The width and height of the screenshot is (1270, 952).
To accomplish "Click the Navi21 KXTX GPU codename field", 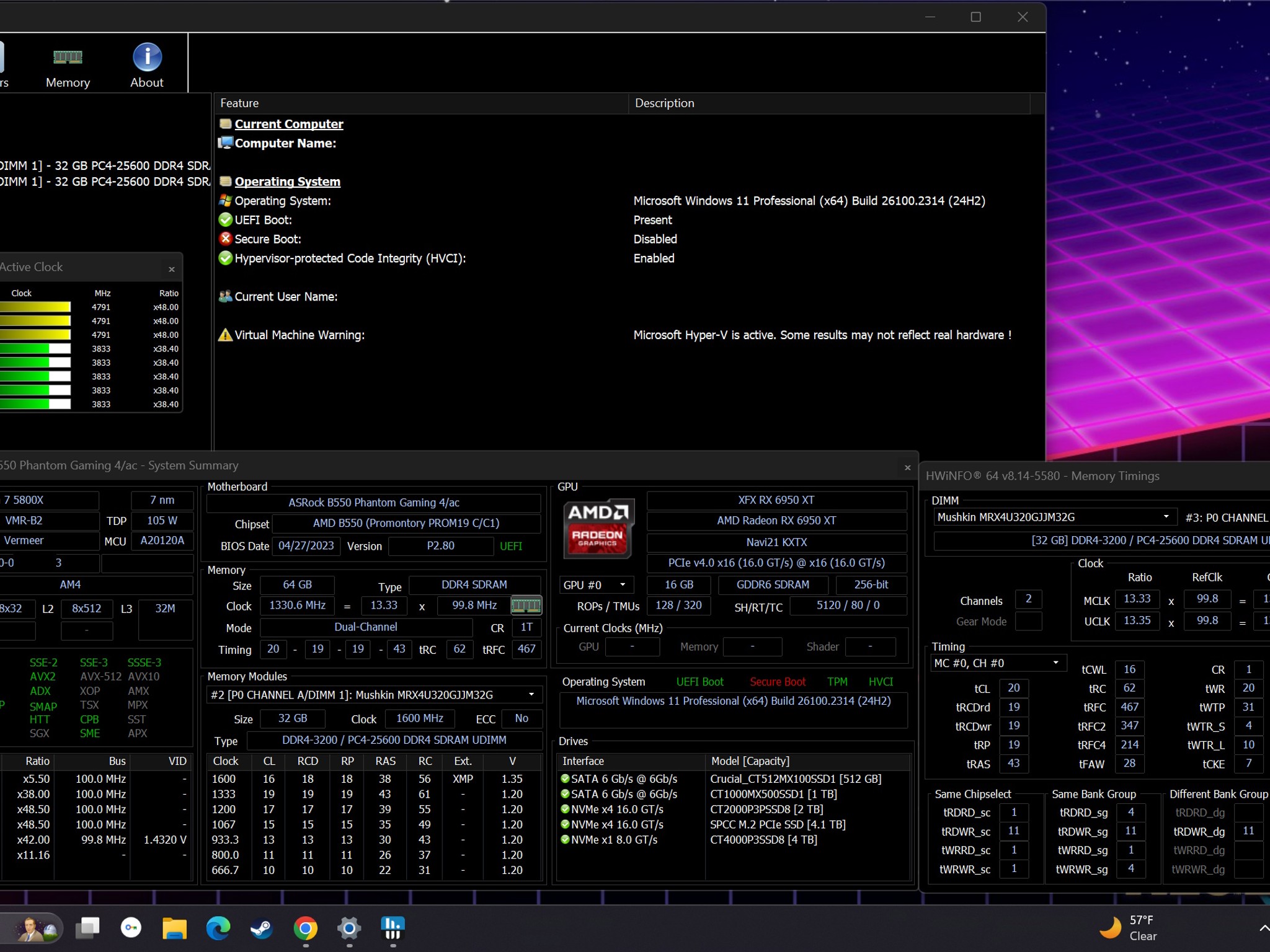I will click(776, 542).
